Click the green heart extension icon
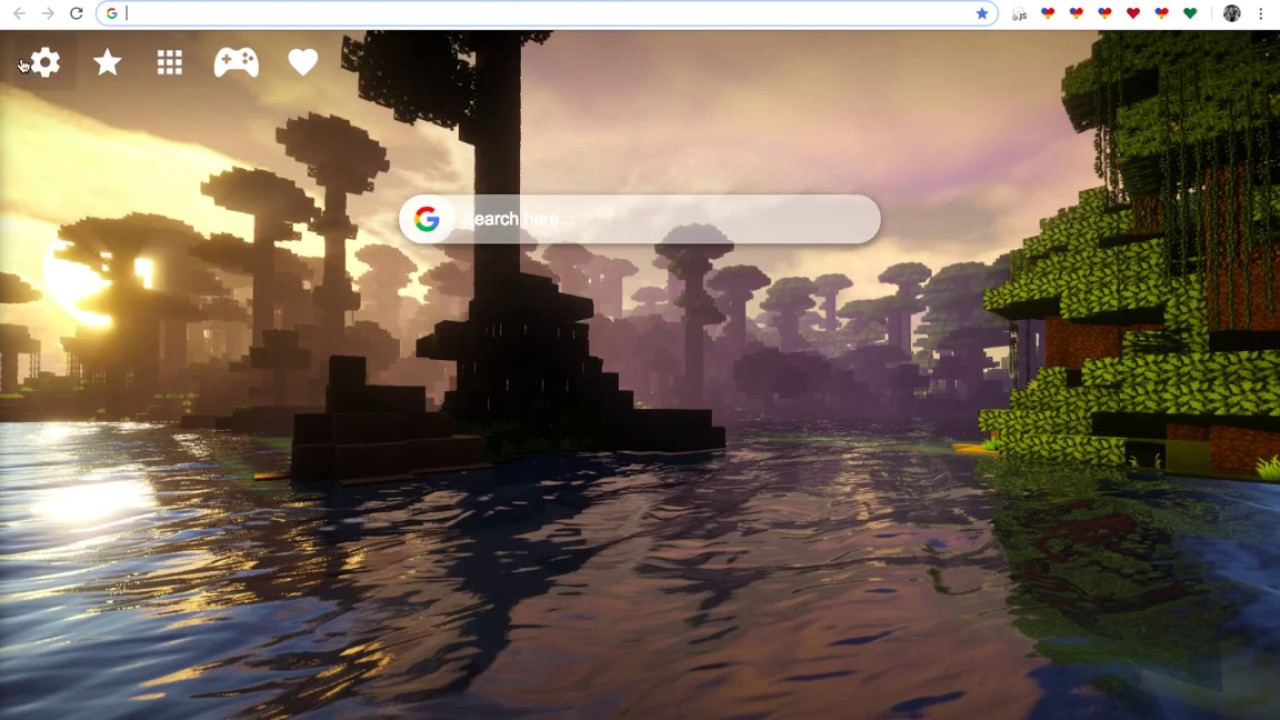 tap(1190, 13)
